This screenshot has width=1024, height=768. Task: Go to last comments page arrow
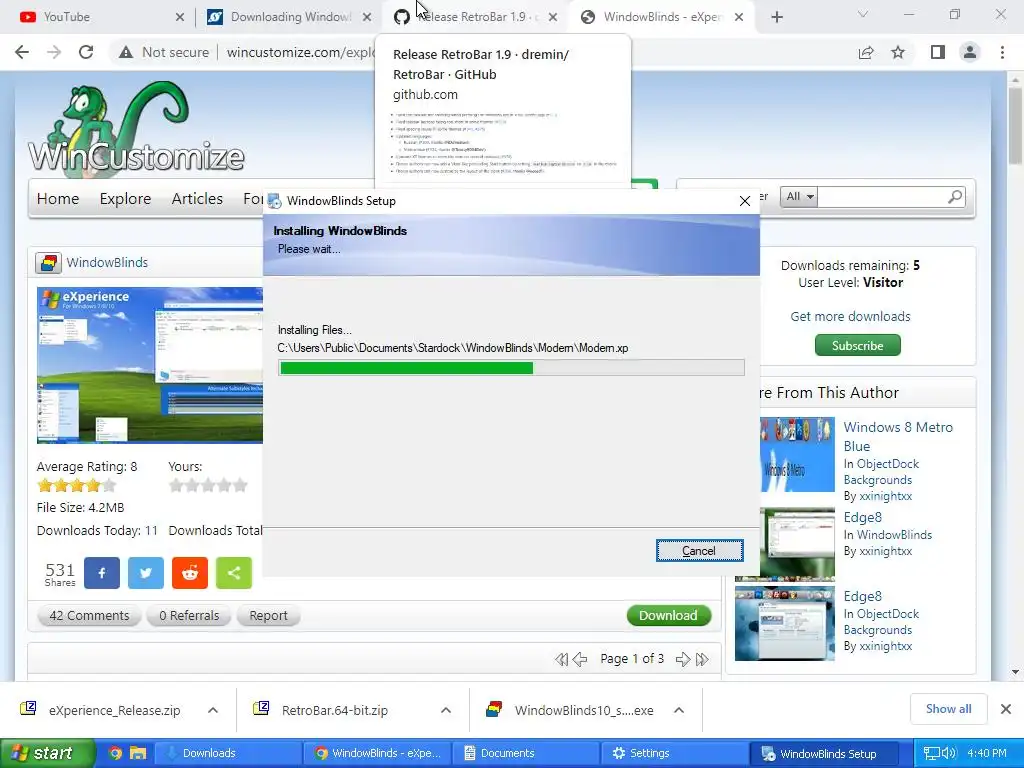[x=702, y=659]
